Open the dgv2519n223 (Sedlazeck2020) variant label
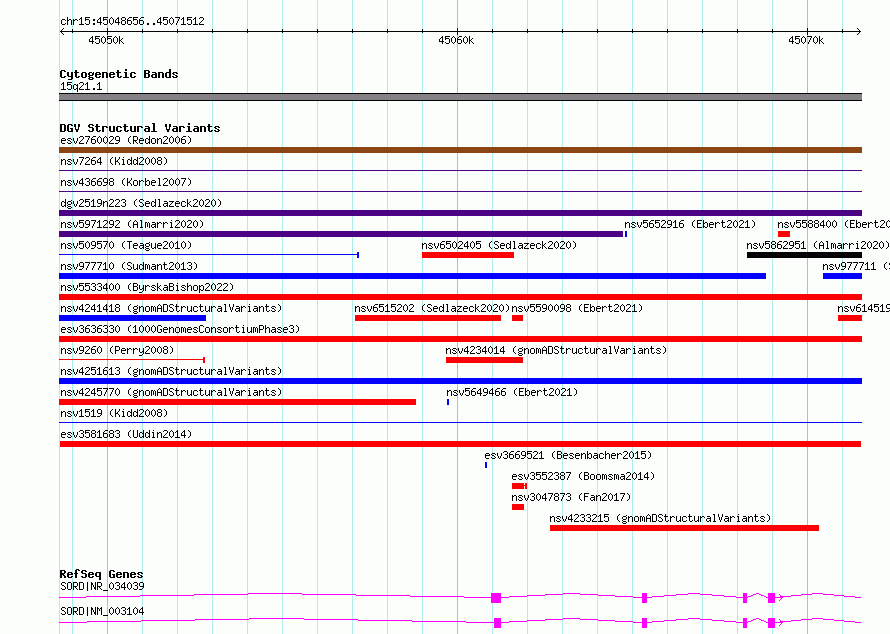890x634 pixels. point(141,203)
